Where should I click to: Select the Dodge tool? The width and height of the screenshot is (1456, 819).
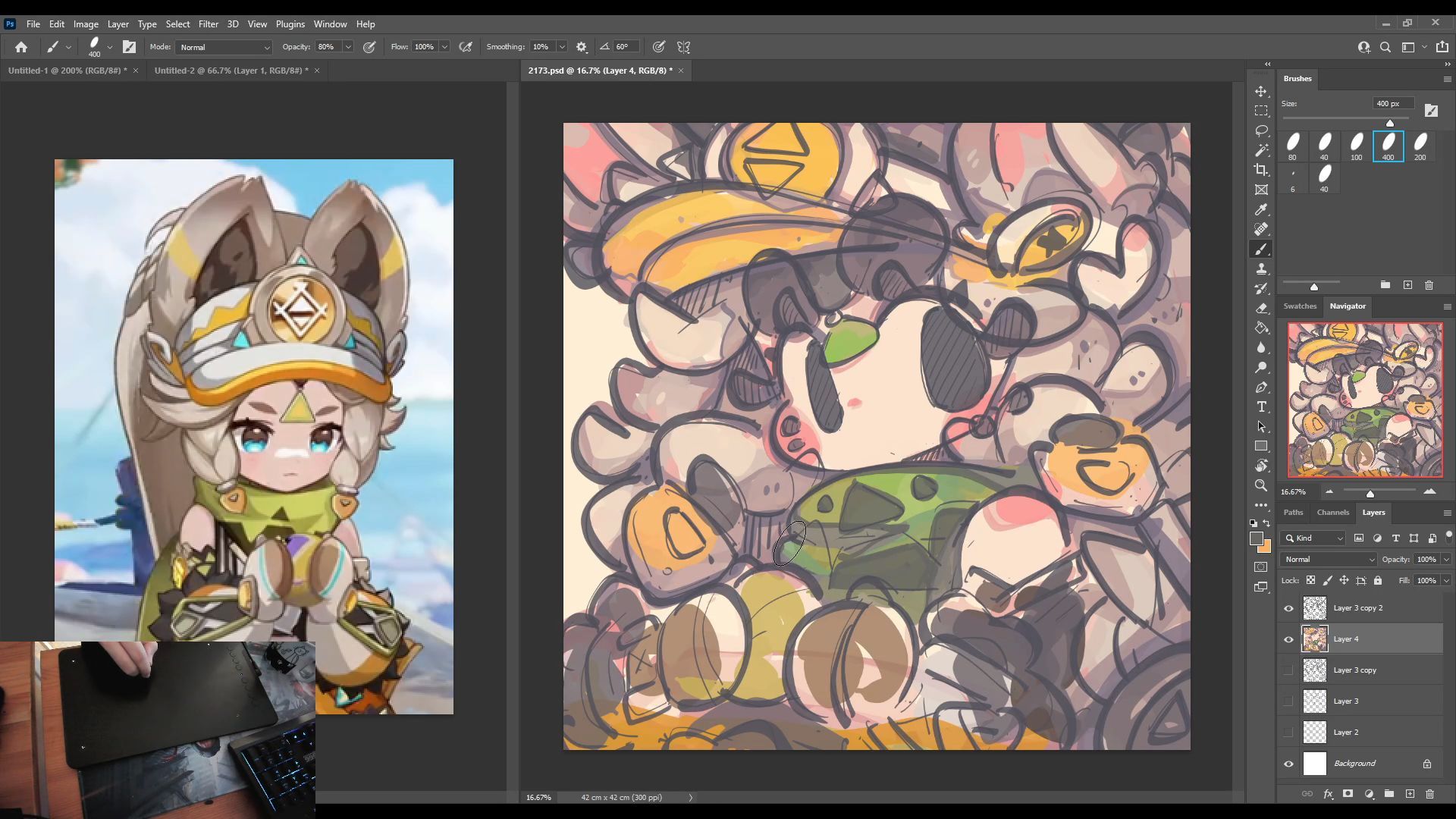pyautogui.click(x=1261, y=367)
